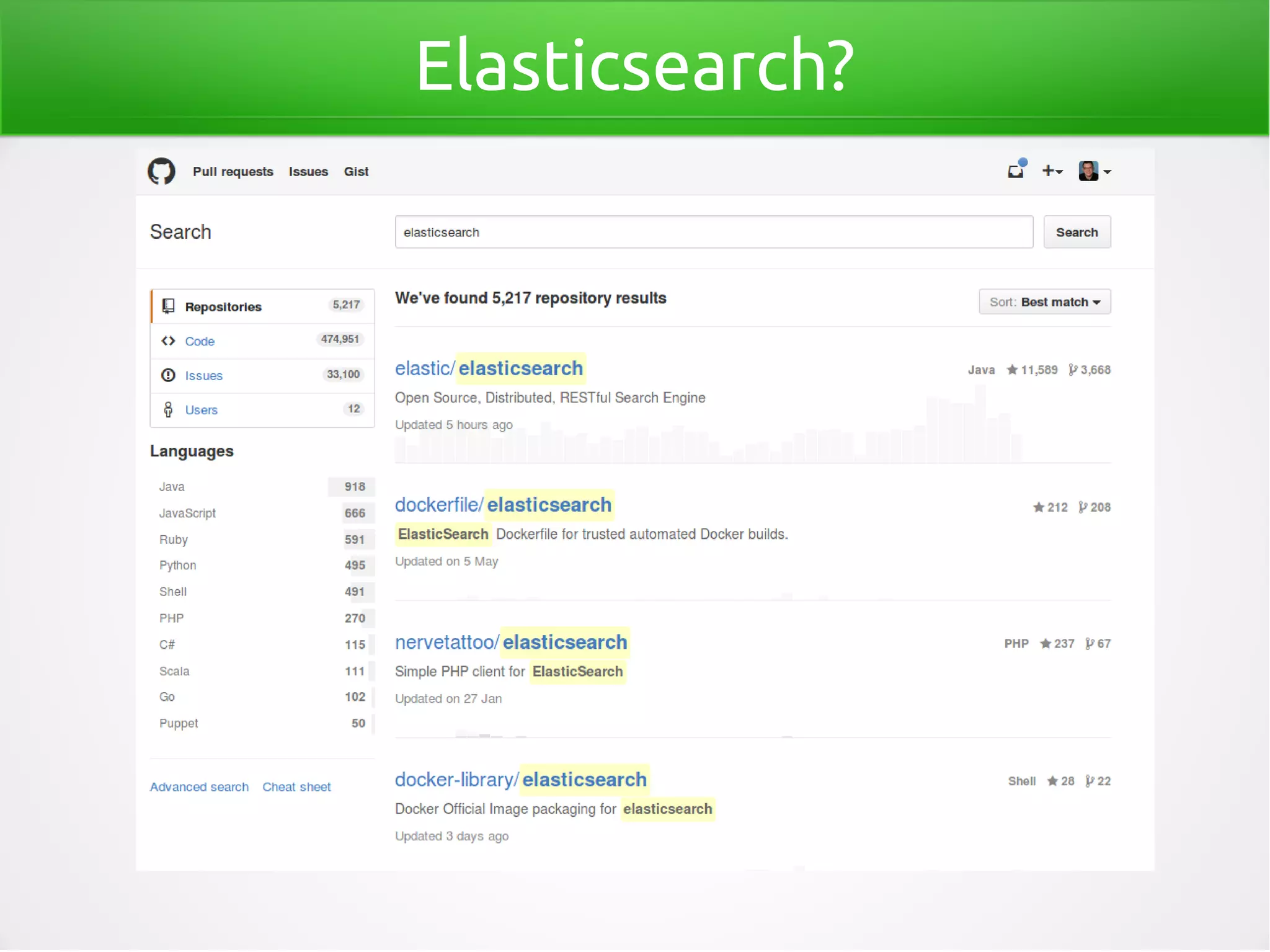The width and height of the screenshot is (1270, 952).
Task: Click the 474,951 code count badge
Action: [340, 339]
